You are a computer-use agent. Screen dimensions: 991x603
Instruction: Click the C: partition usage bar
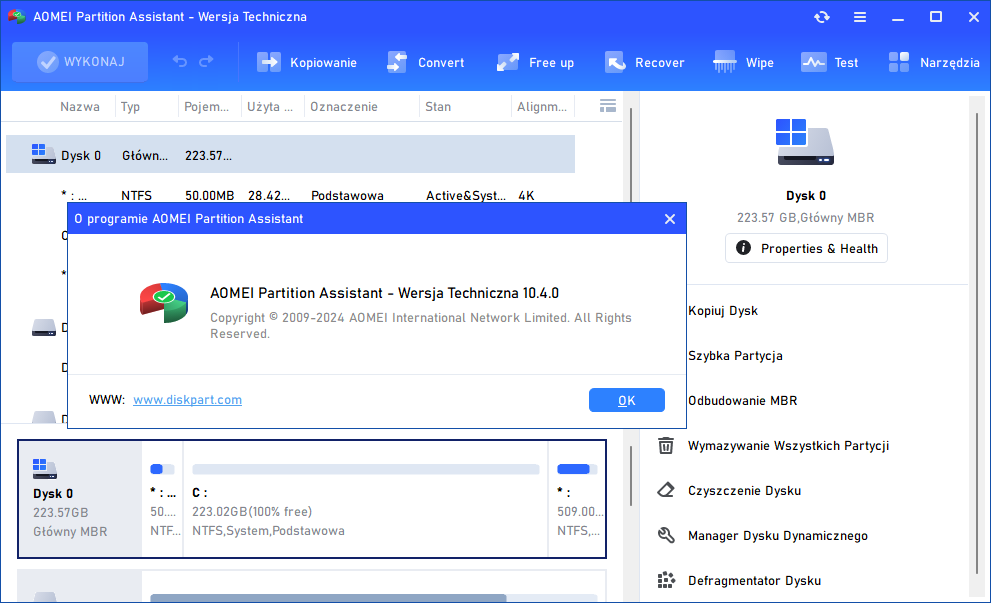[365, 469]
